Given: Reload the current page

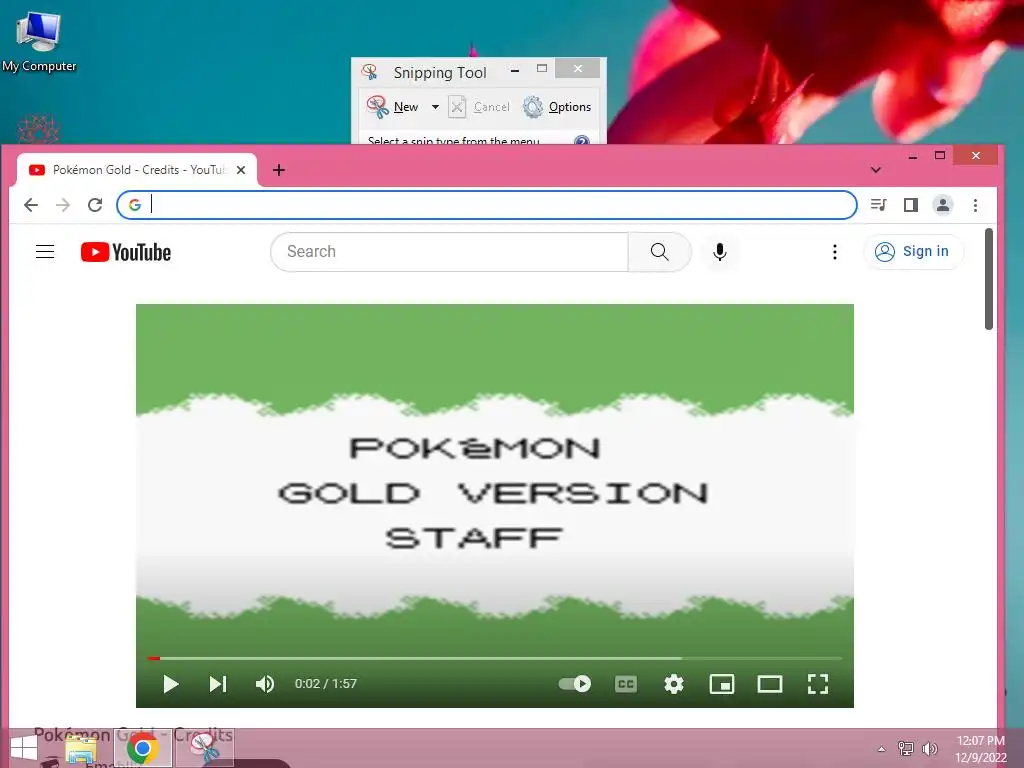Looking at the screenshot, I should 95,205.
